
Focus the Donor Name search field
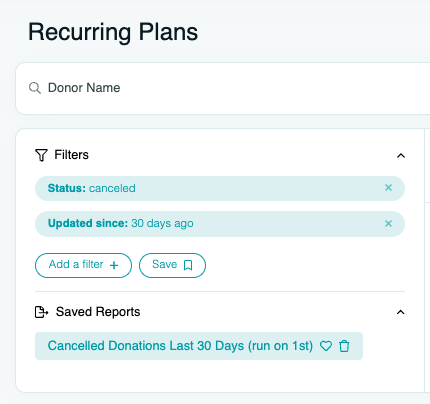coord(223,88)
